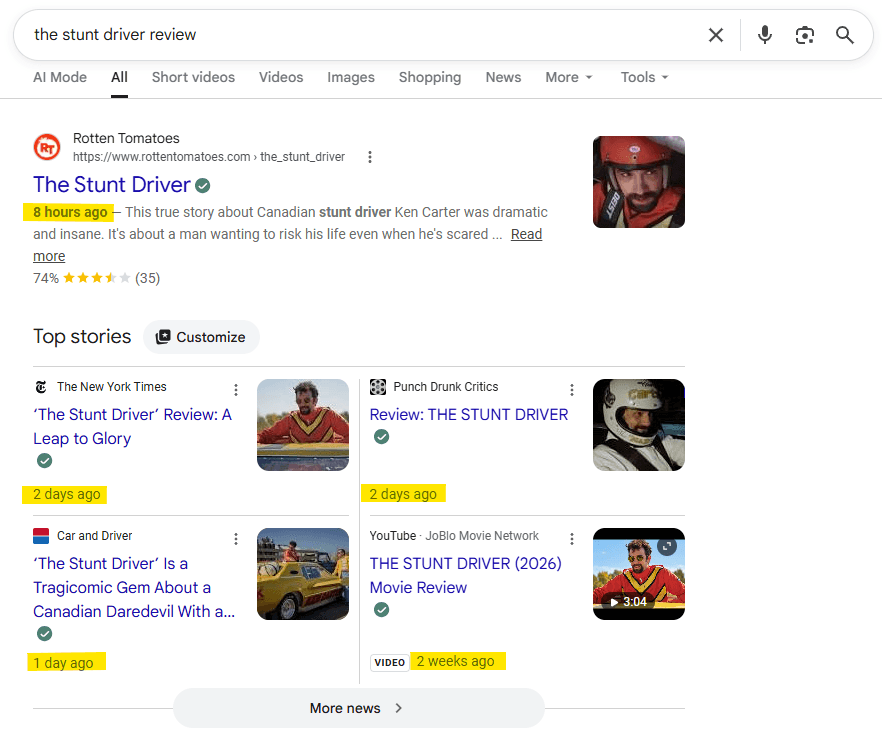Run search with the magnifying glass icon
This screenshot has width=882, height=753.
[844, 35]
